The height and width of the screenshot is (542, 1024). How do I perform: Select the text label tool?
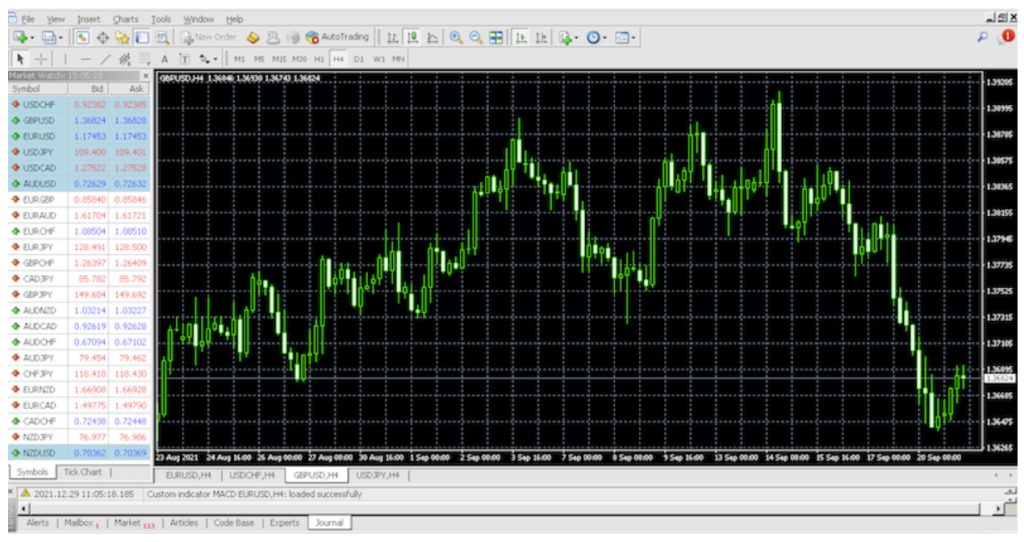coord(165,59)
